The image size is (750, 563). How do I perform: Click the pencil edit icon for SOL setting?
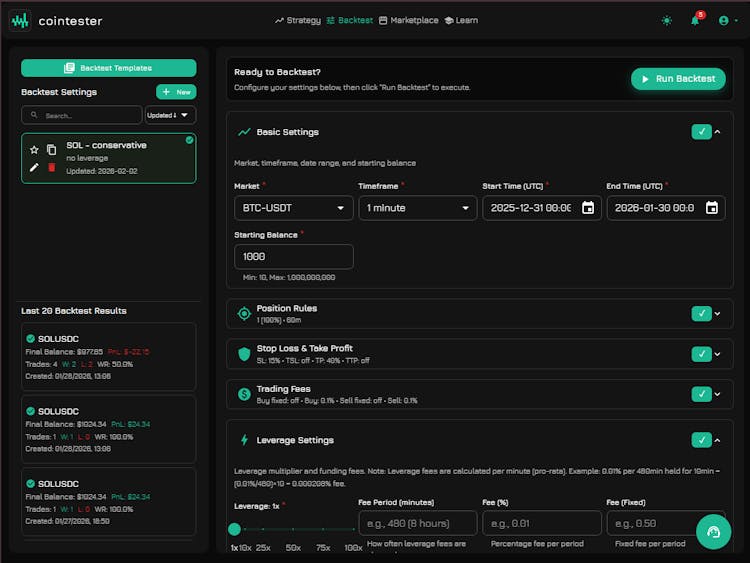click(34, 167)
